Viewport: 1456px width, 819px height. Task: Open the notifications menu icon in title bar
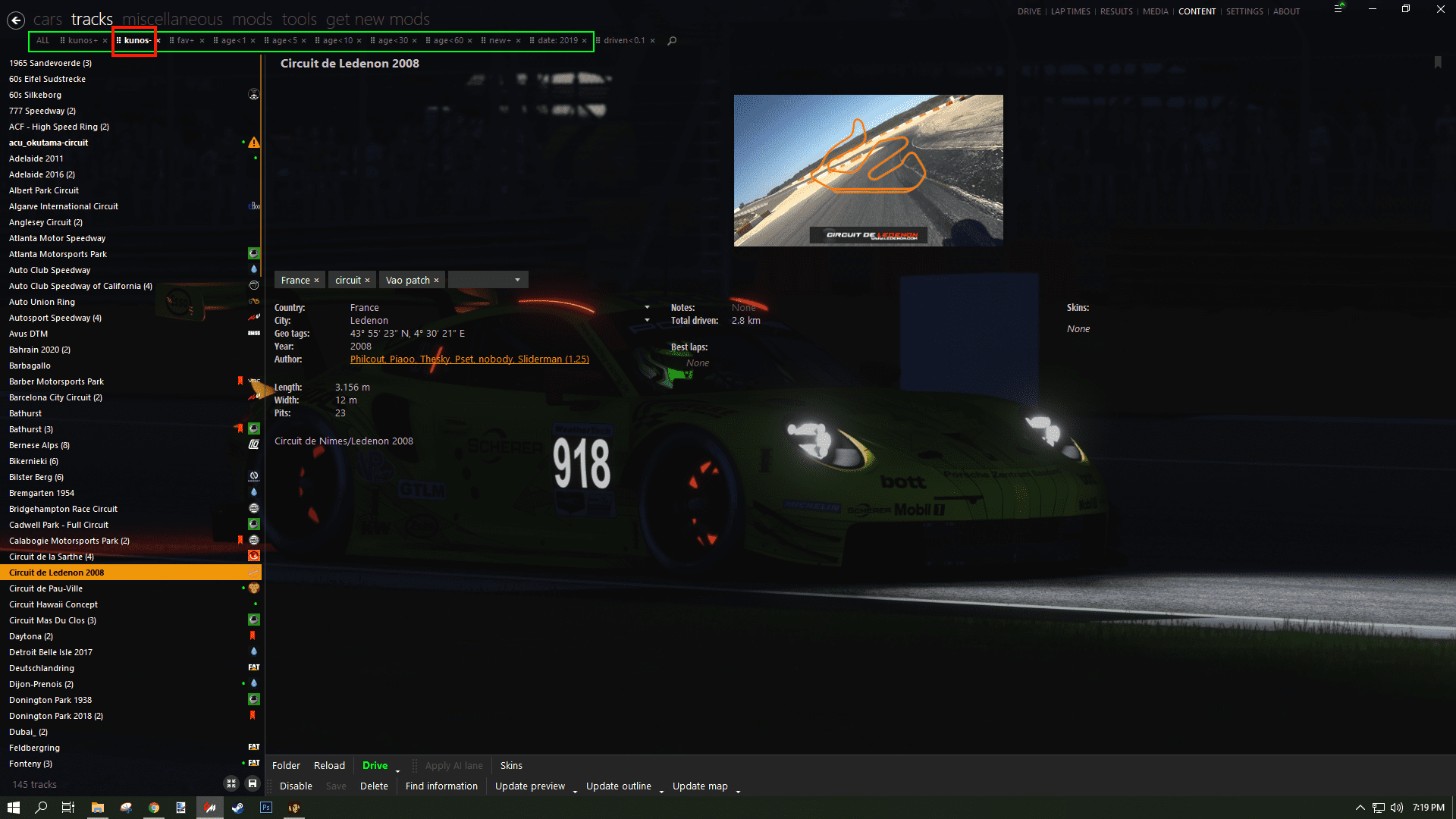click(x=1339, y=9)
